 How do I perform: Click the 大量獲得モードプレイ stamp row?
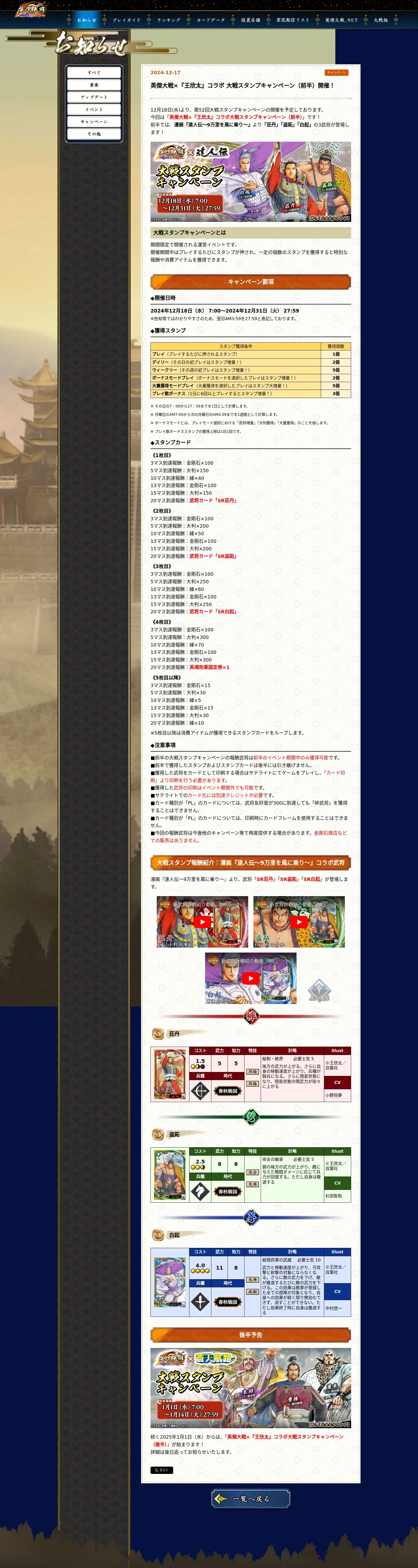click(x=251, y=386)
